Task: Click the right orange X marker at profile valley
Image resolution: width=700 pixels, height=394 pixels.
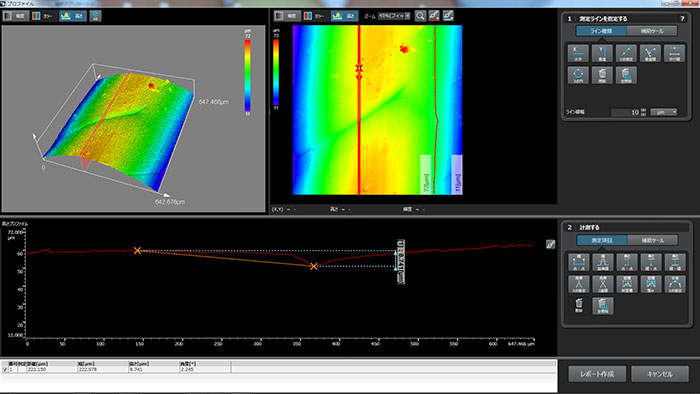Action: coord(314,266)
